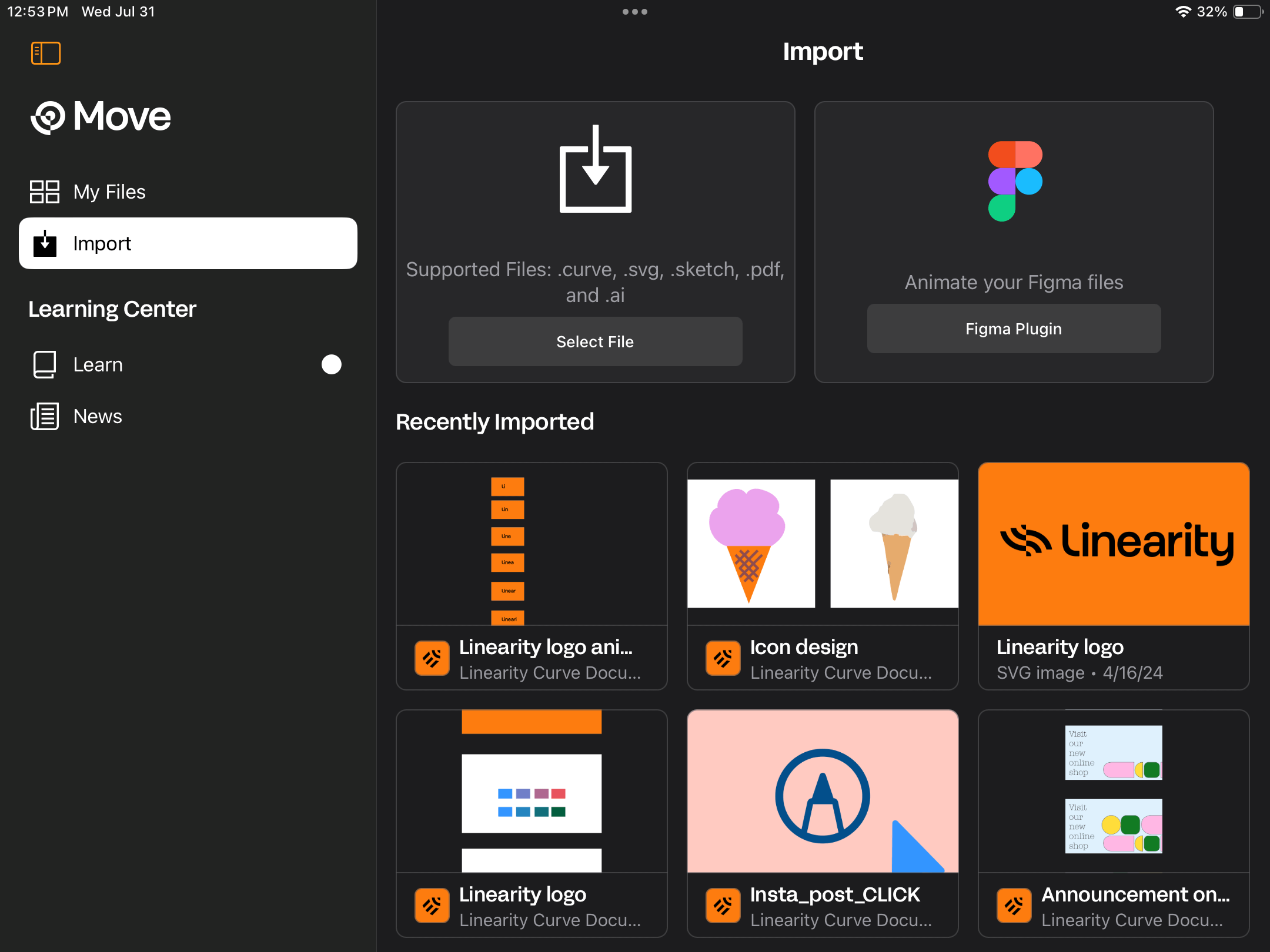Click 'Icon design' file name

click(x=804, y=647)
